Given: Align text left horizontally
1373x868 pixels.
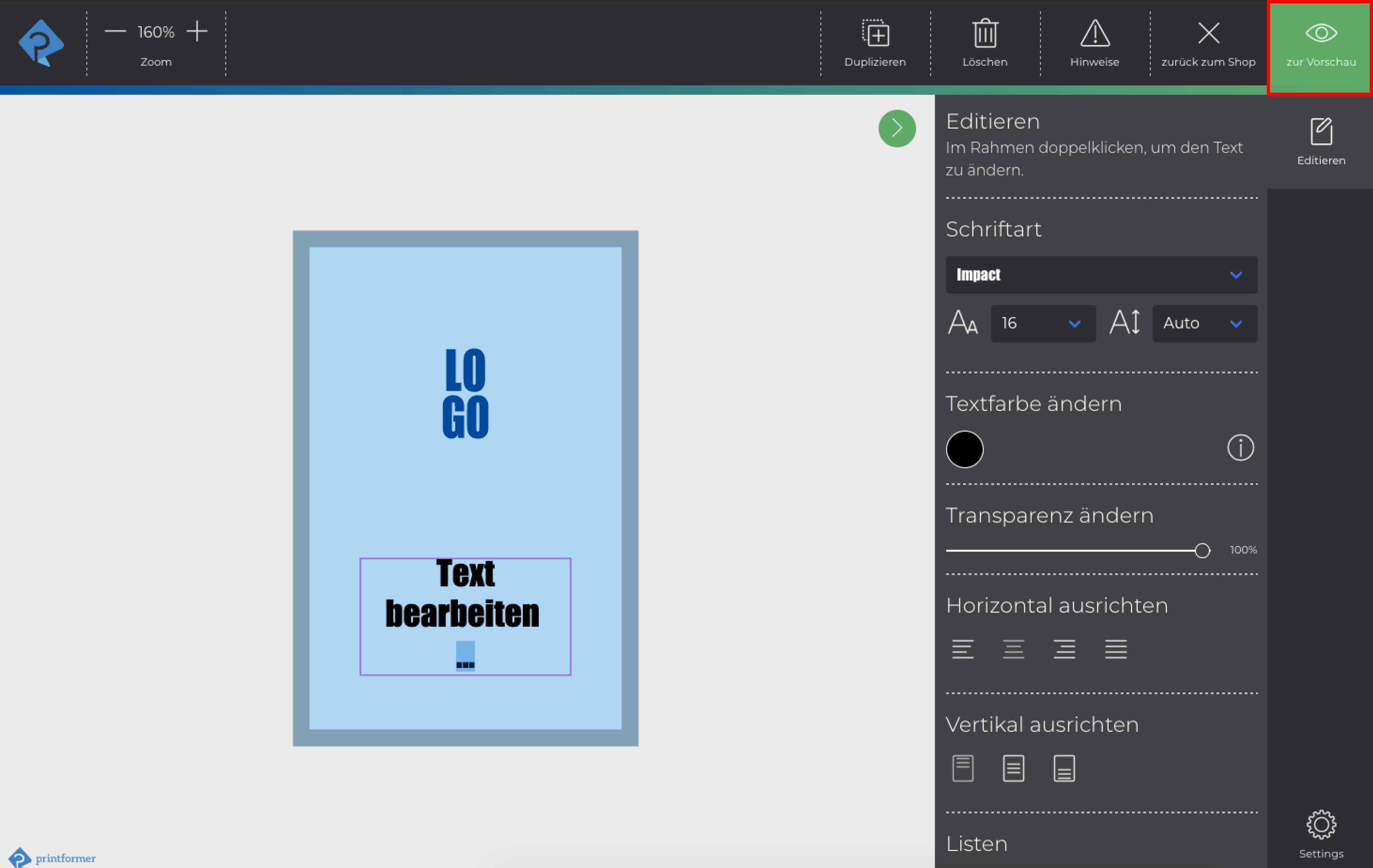Looking at the screenshot, I should coord(962,649).
